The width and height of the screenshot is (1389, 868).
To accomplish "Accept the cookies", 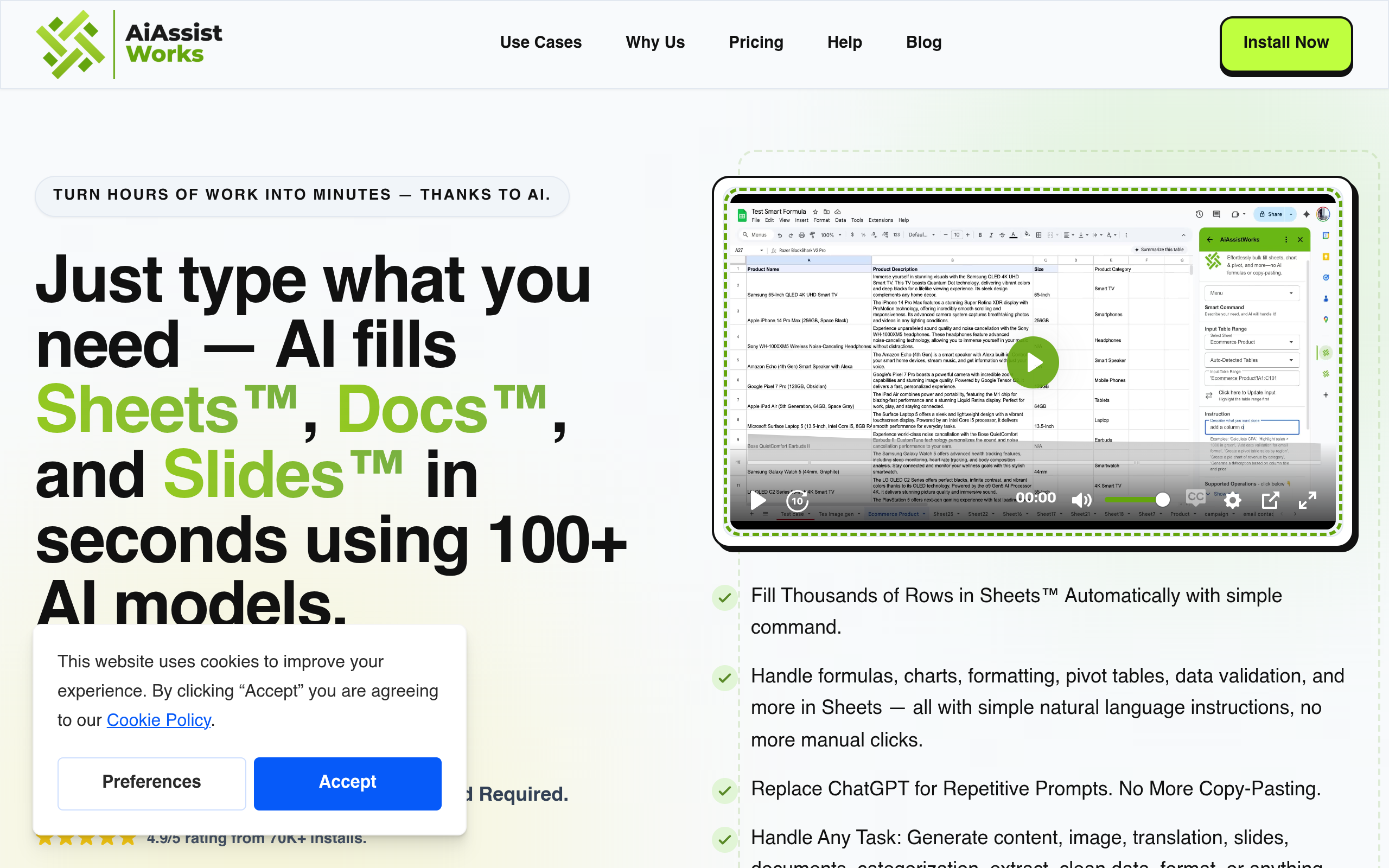I will pos(347,783).
